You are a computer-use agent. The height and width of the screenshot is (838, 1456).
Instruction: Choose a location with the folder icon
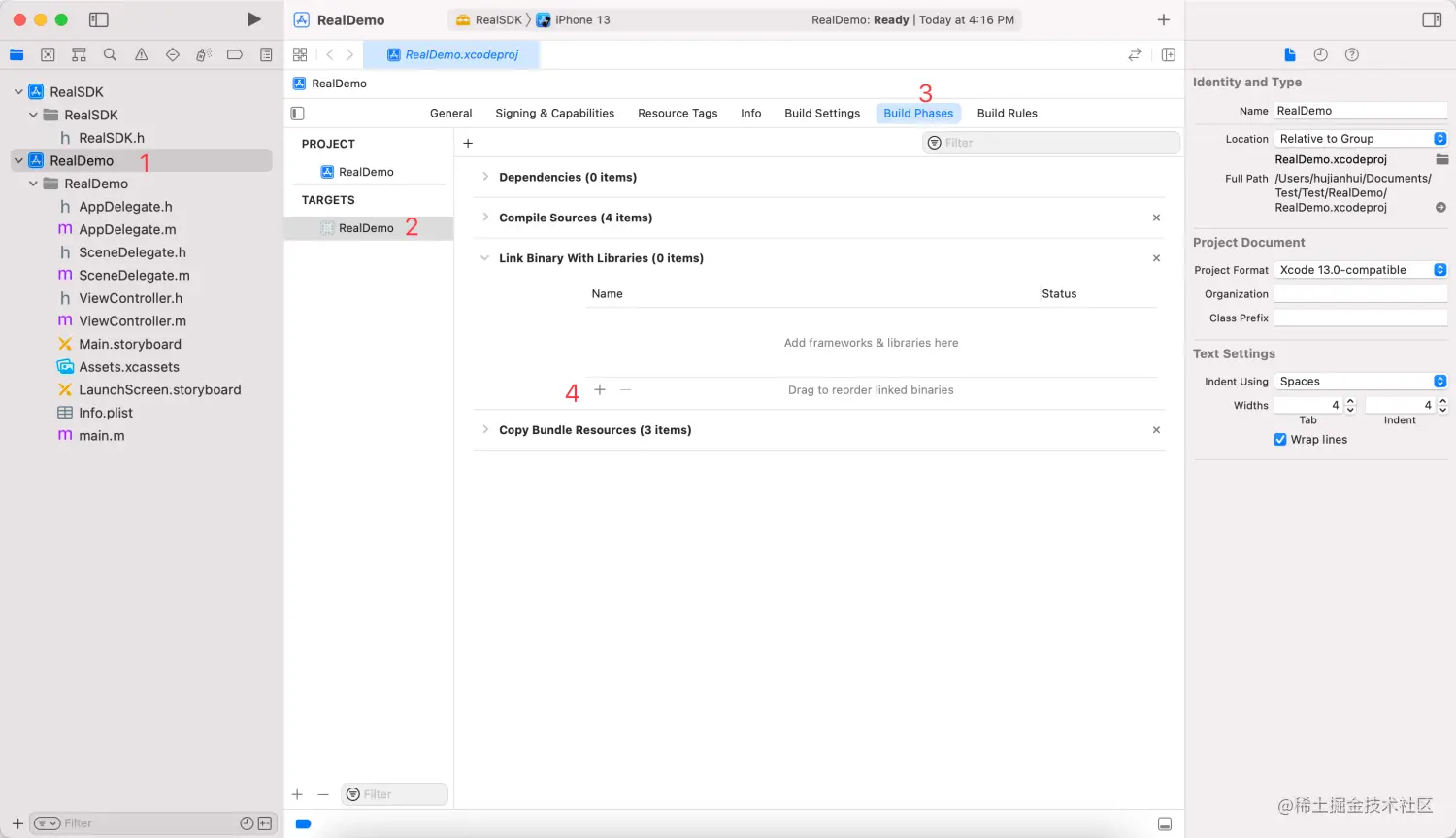(1441, 159)
